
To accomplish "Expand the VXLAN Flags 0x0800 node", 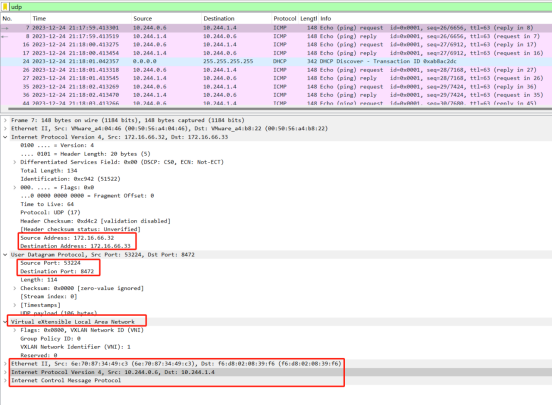I will coord(14,330).
